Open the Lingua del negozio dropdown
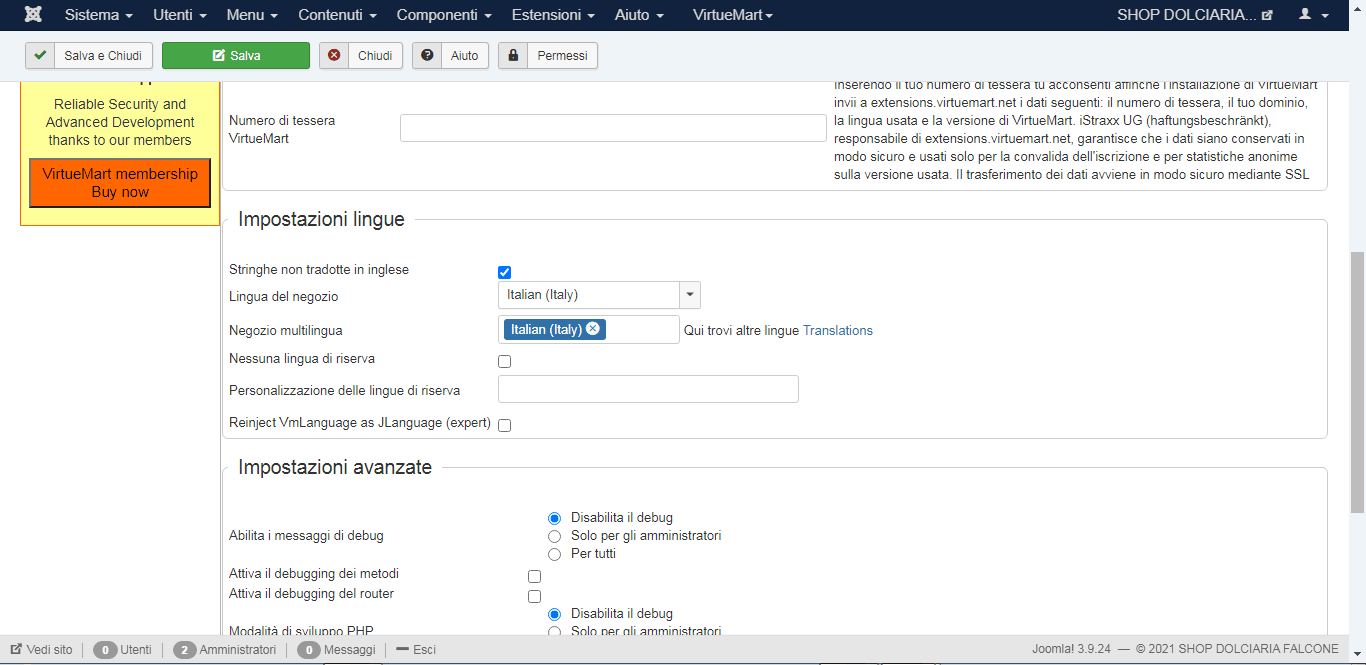This screenshot has width=1366, height=665. coord(690,295)
